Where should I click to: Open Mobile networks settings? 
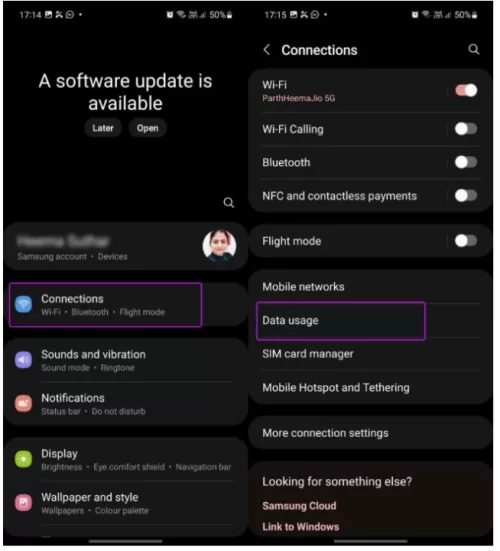click(371, 287)
